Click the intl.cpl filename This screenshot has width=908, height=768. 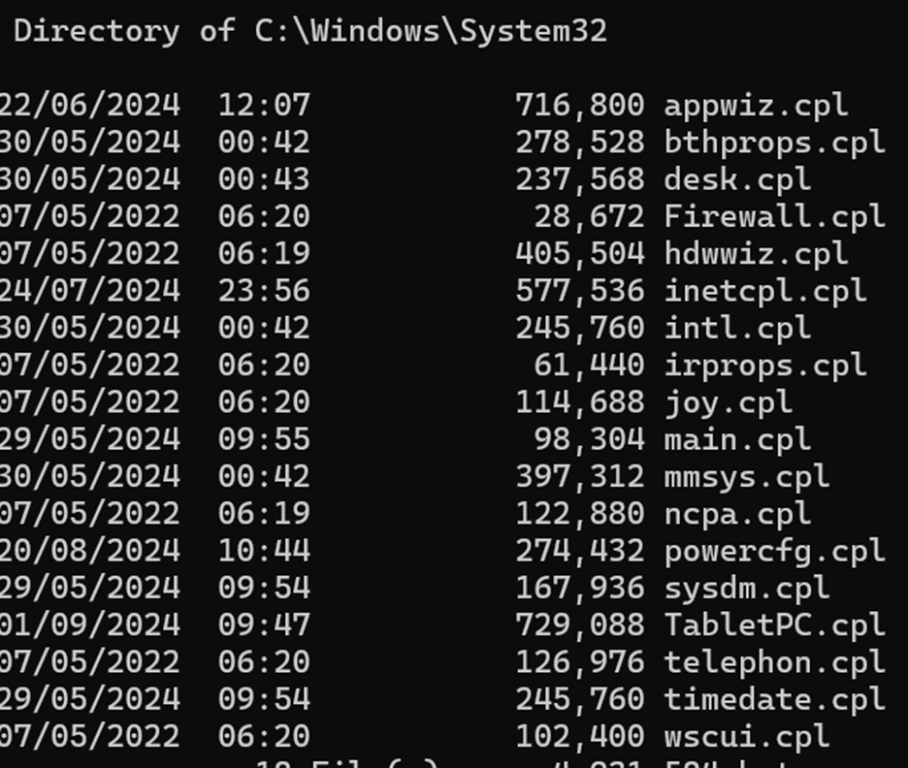point(737,329)
